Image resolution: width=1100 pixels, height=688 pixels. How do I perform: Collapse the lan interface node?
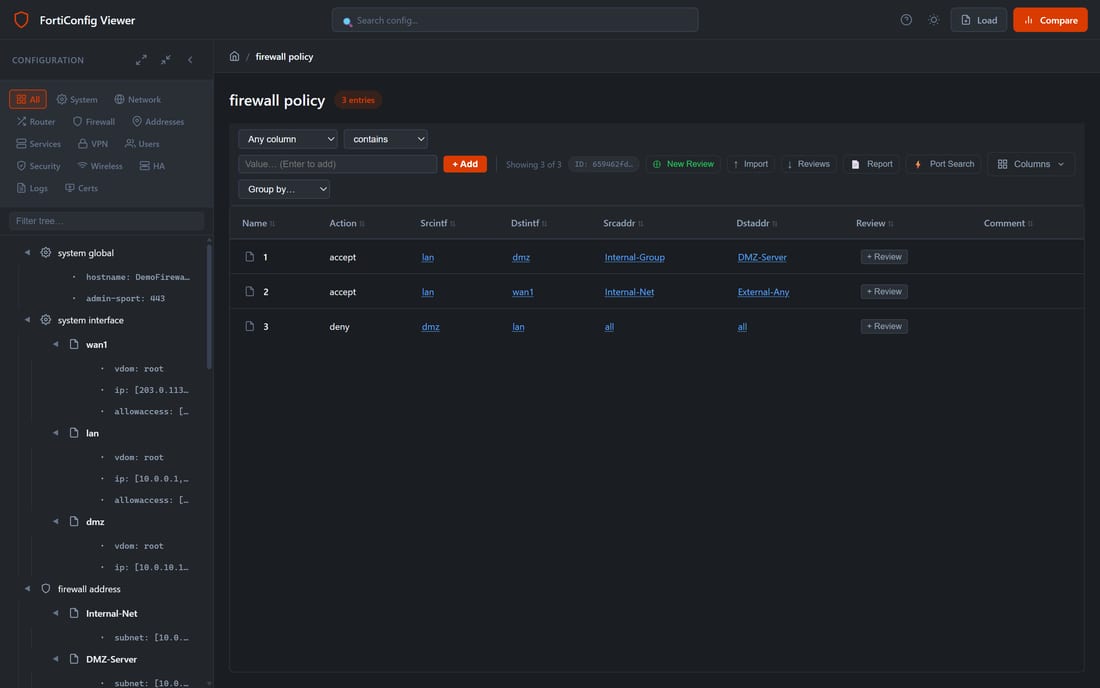point(55,433)
